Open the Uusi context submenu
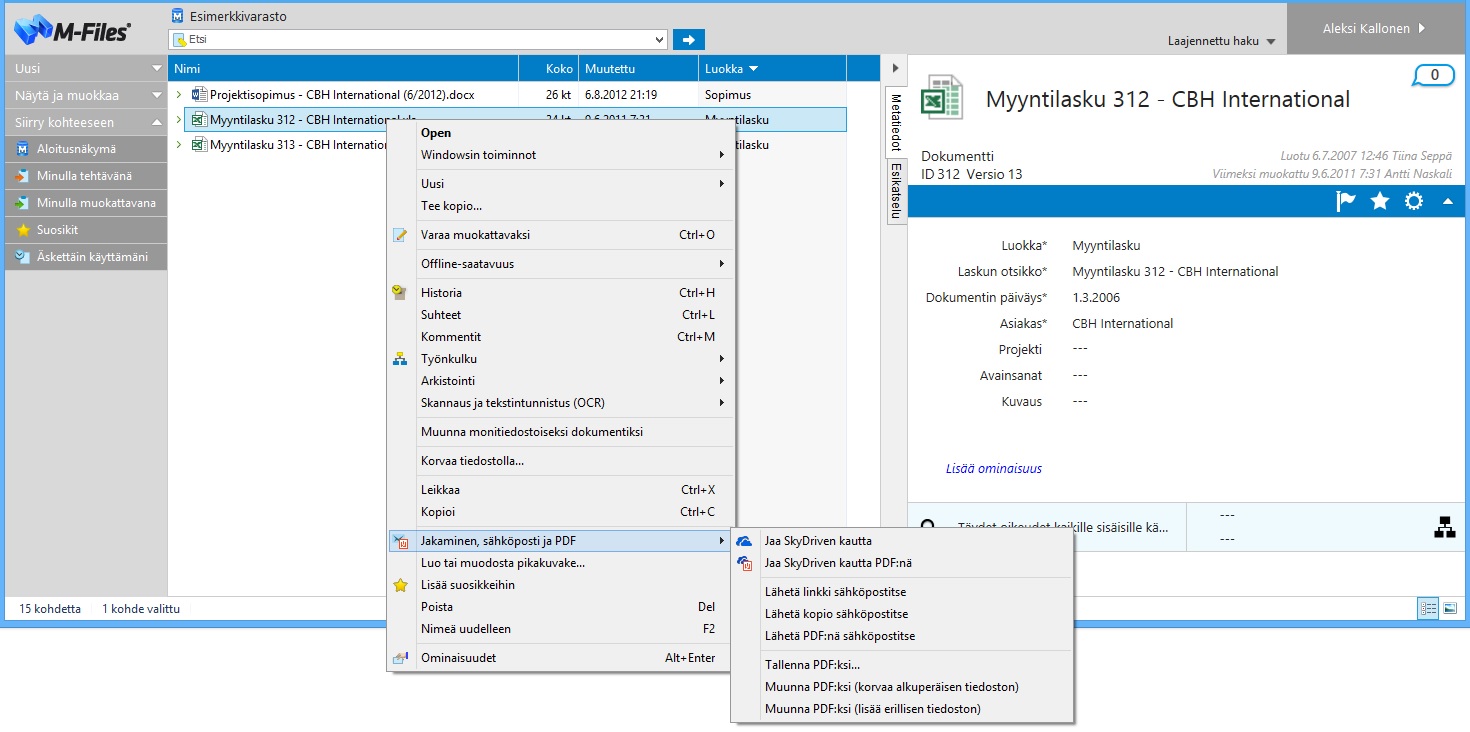This screenshot has width=1470, height=732. 561,184
